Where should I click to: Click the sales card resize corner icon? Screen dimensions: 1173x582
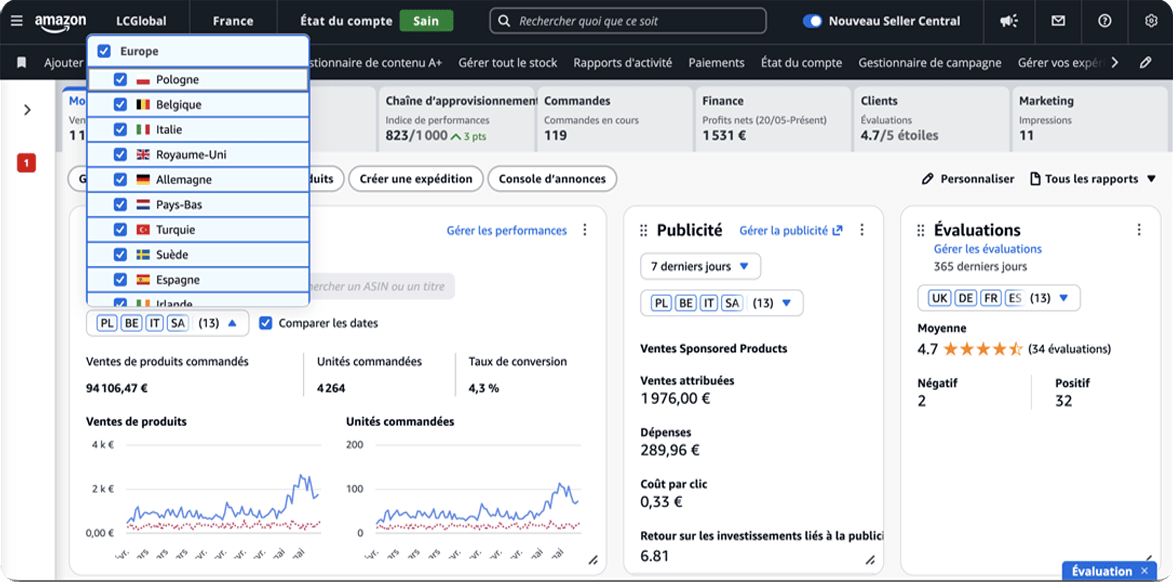pyautogui.click(x=593, y=559)
